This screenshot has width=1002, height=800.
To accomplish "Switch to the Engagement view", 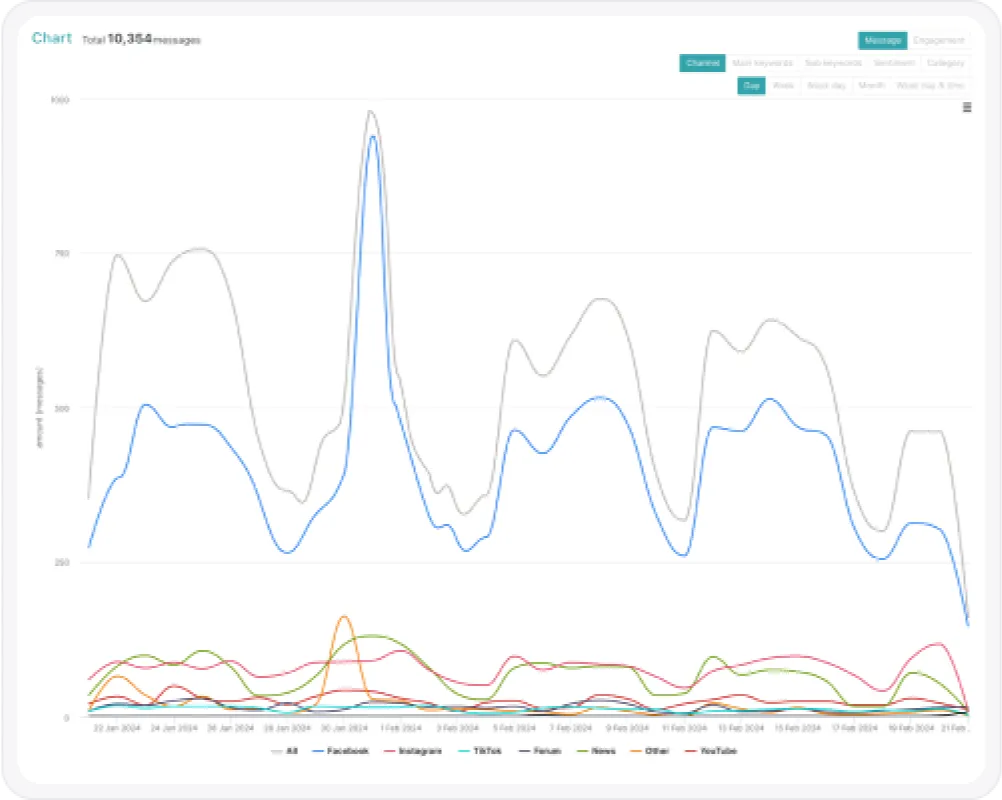I will pos(939,40).
